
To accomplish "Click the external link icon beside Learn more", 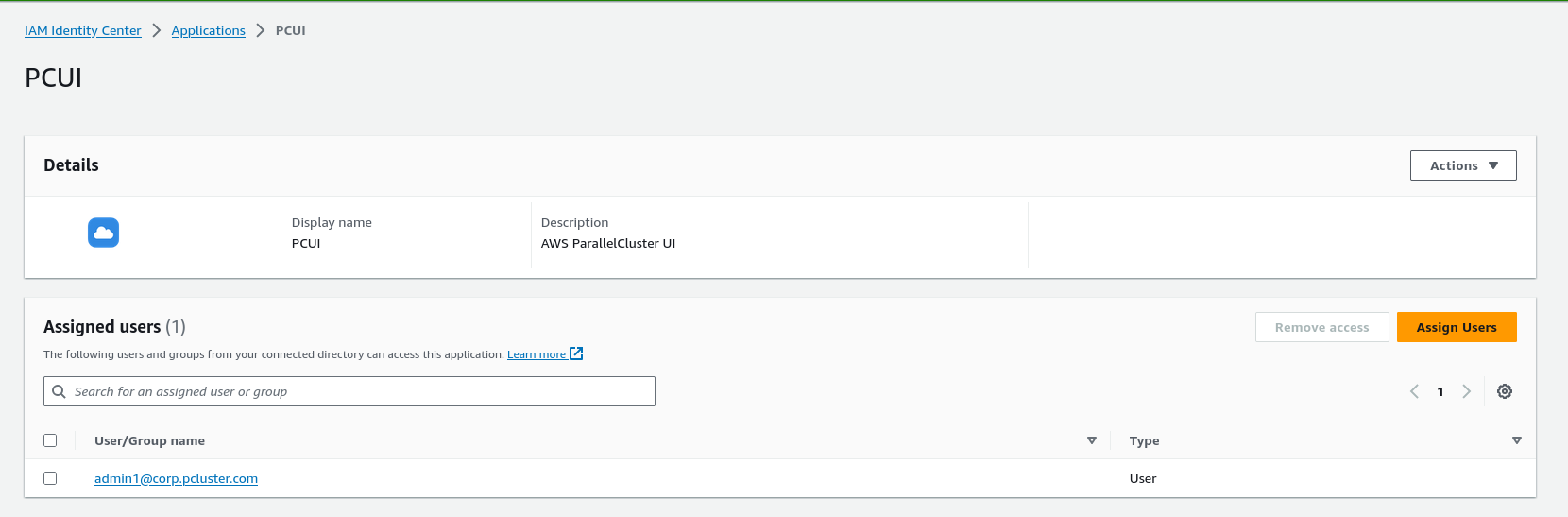I will click(x=576, y=353).
